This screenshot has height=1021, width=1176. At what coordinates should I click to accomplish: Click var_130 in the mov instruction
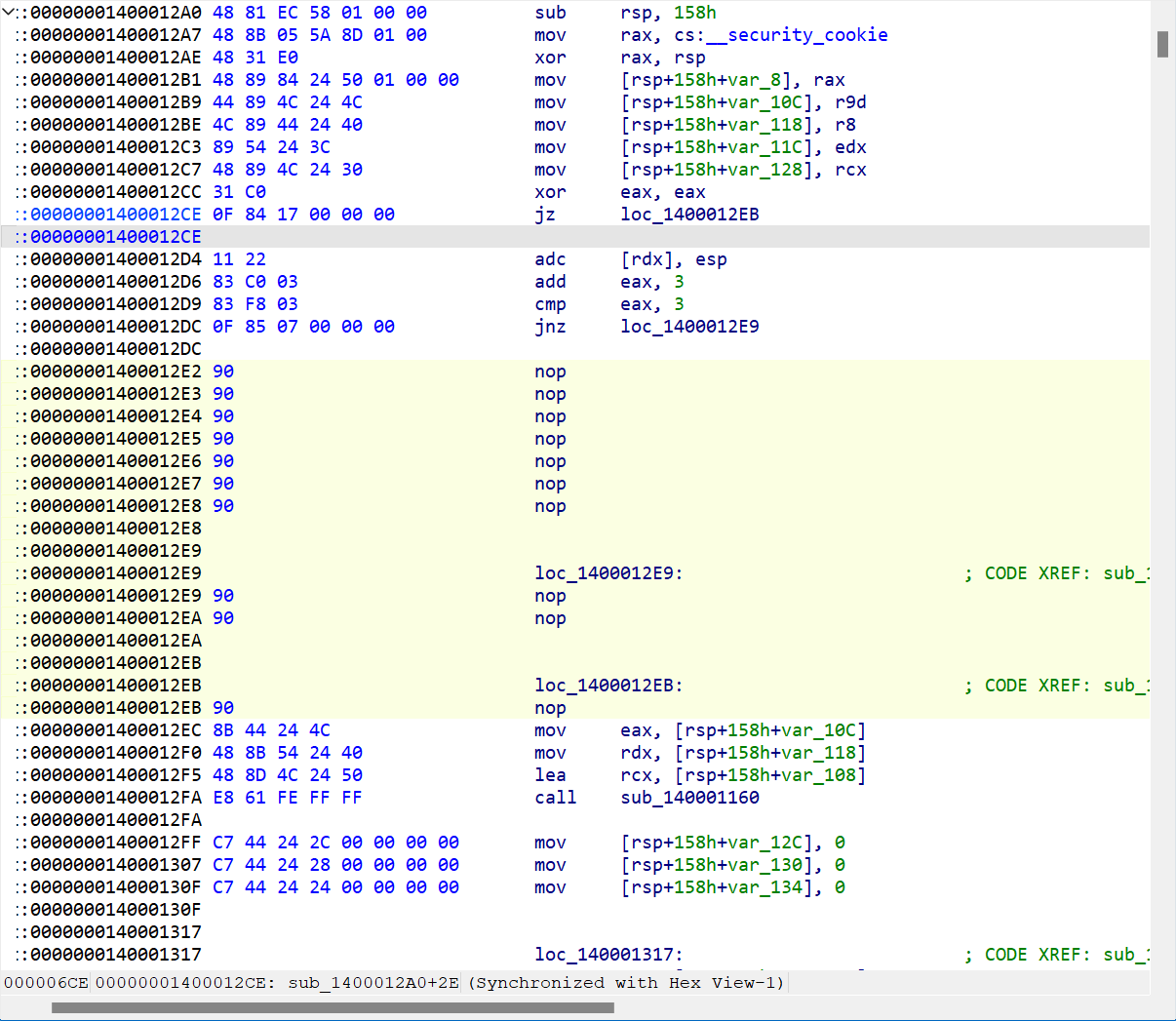point(765,865)
